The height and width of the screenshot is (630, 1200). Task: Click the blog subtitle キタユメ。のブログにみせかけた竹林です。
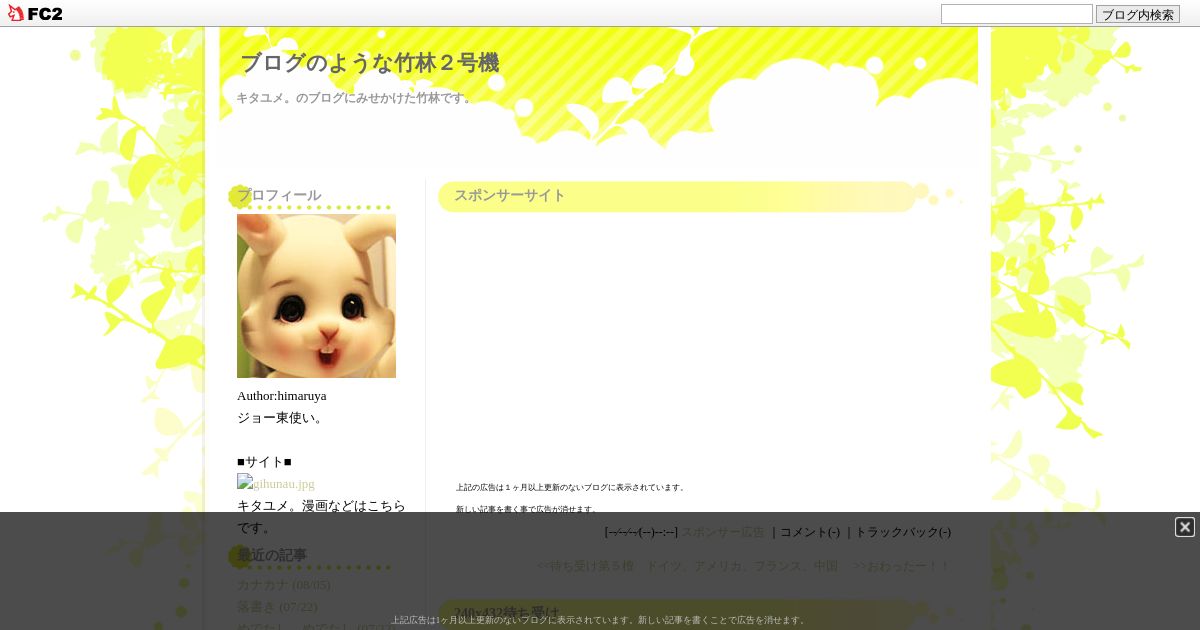coord(355,98)
